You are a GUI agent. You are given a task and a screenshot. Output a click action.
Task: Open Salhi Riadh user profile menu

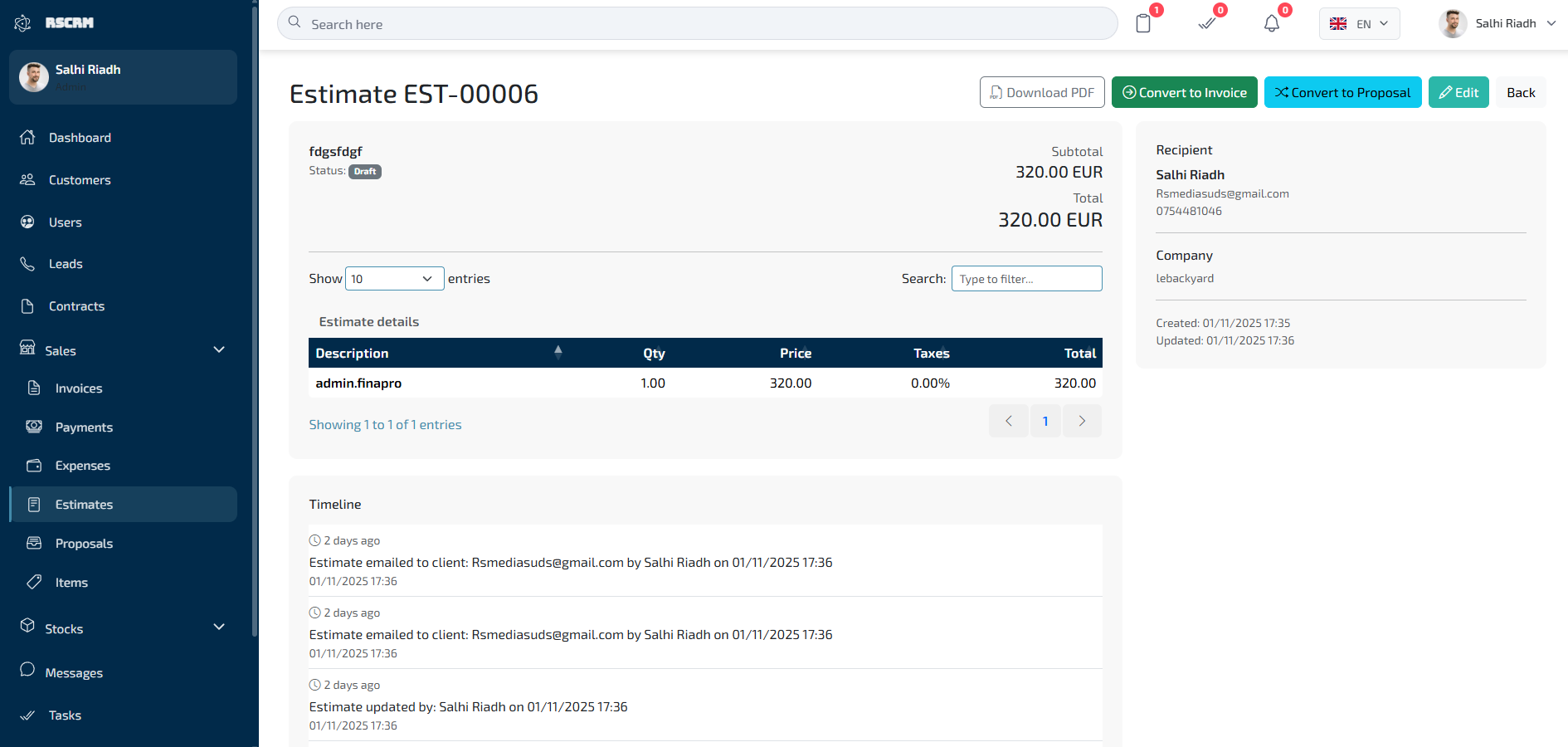click(1498, 23)
